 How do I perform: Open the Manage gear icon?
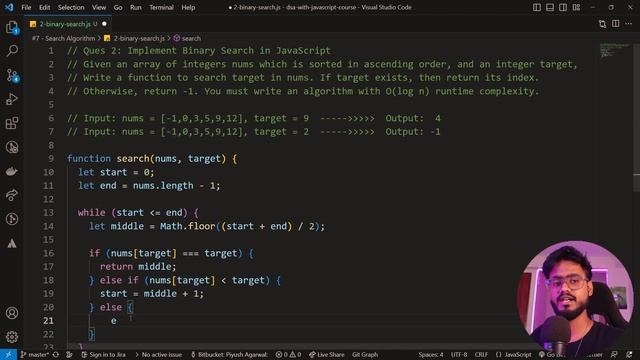(12, 337)
